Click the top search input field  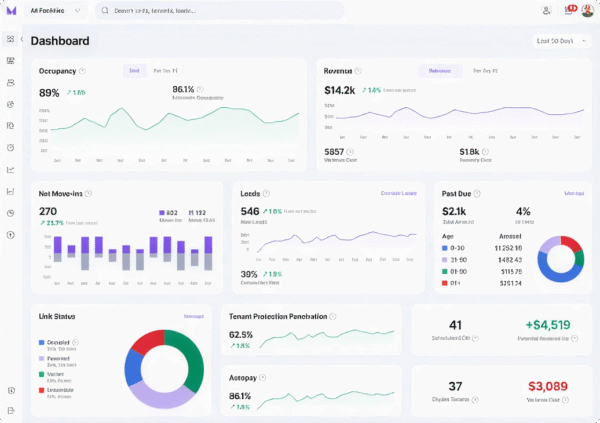click(x=220, y=10)
